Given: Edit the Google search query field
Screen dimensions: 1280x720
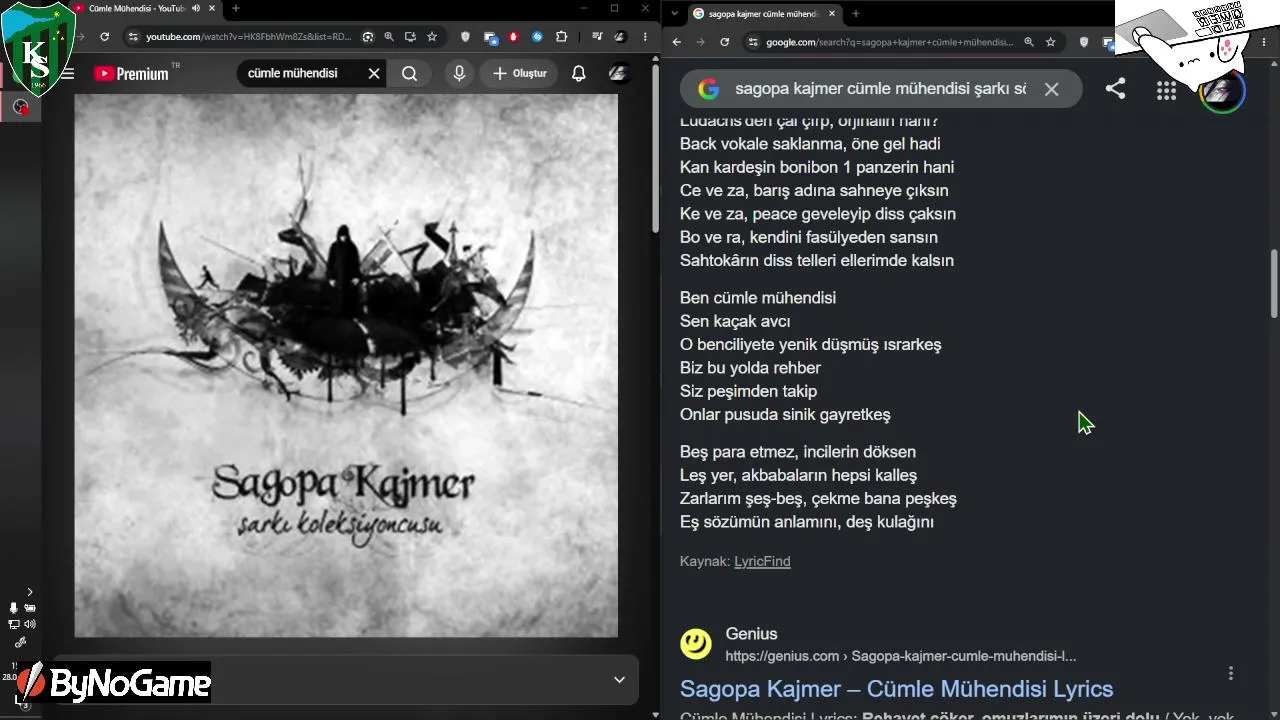Looking at the screenshot, I should [x=880, y=89].
